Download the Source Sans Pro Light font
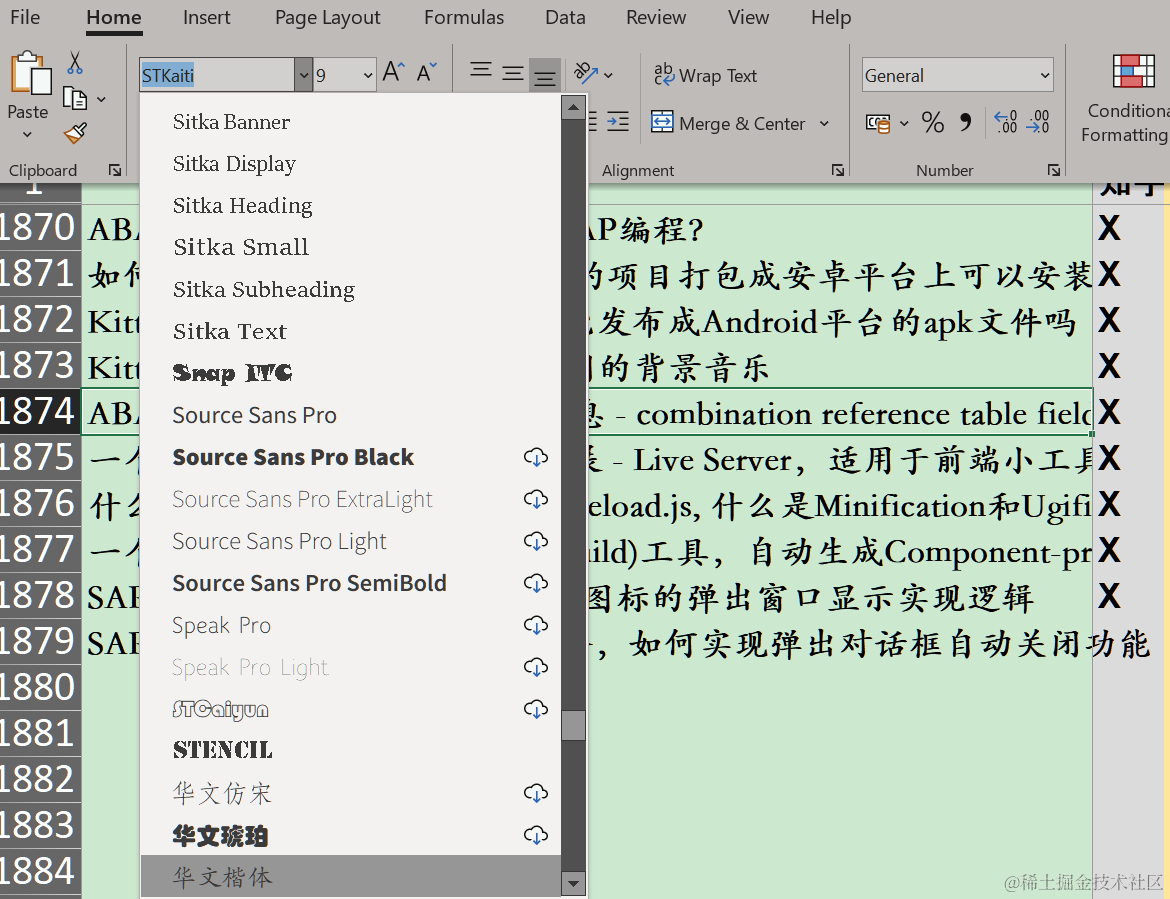 coord(536,541)
